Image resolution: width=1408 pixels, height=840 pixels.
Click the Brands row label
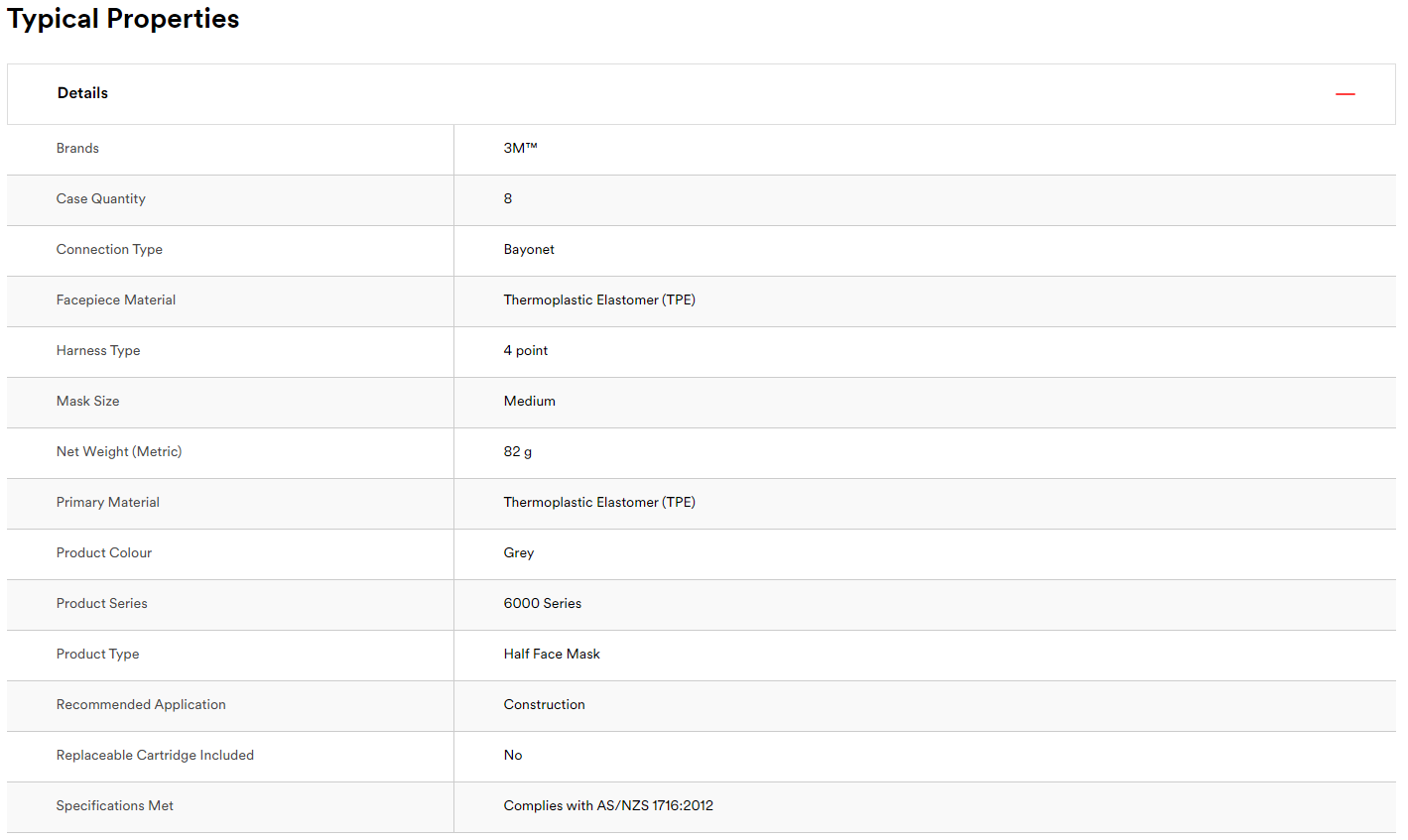77,149
